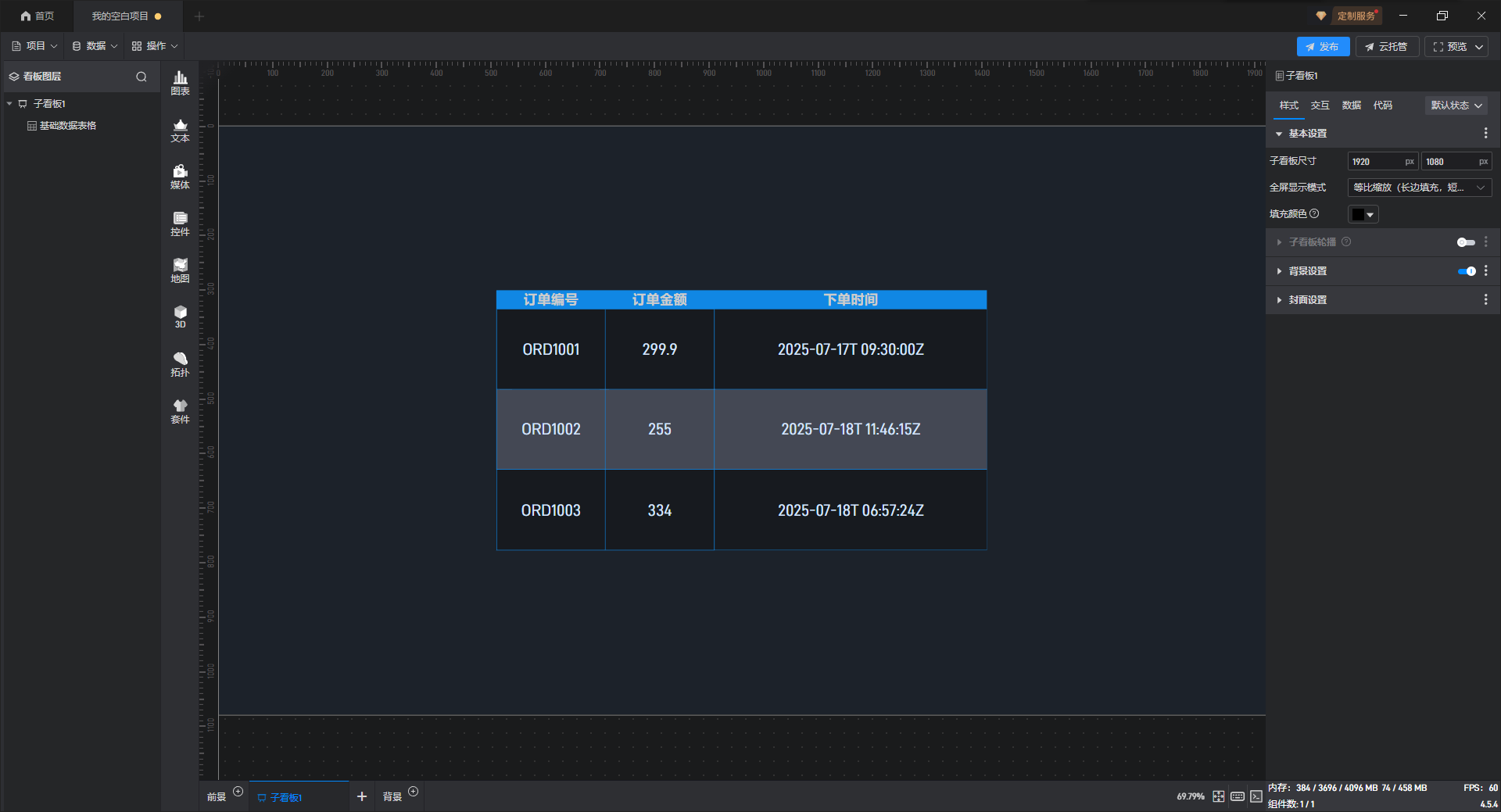Screen dimensions: 1501x812
Task: Click the 子看板尺寸 width input field
Action: 1376,162
